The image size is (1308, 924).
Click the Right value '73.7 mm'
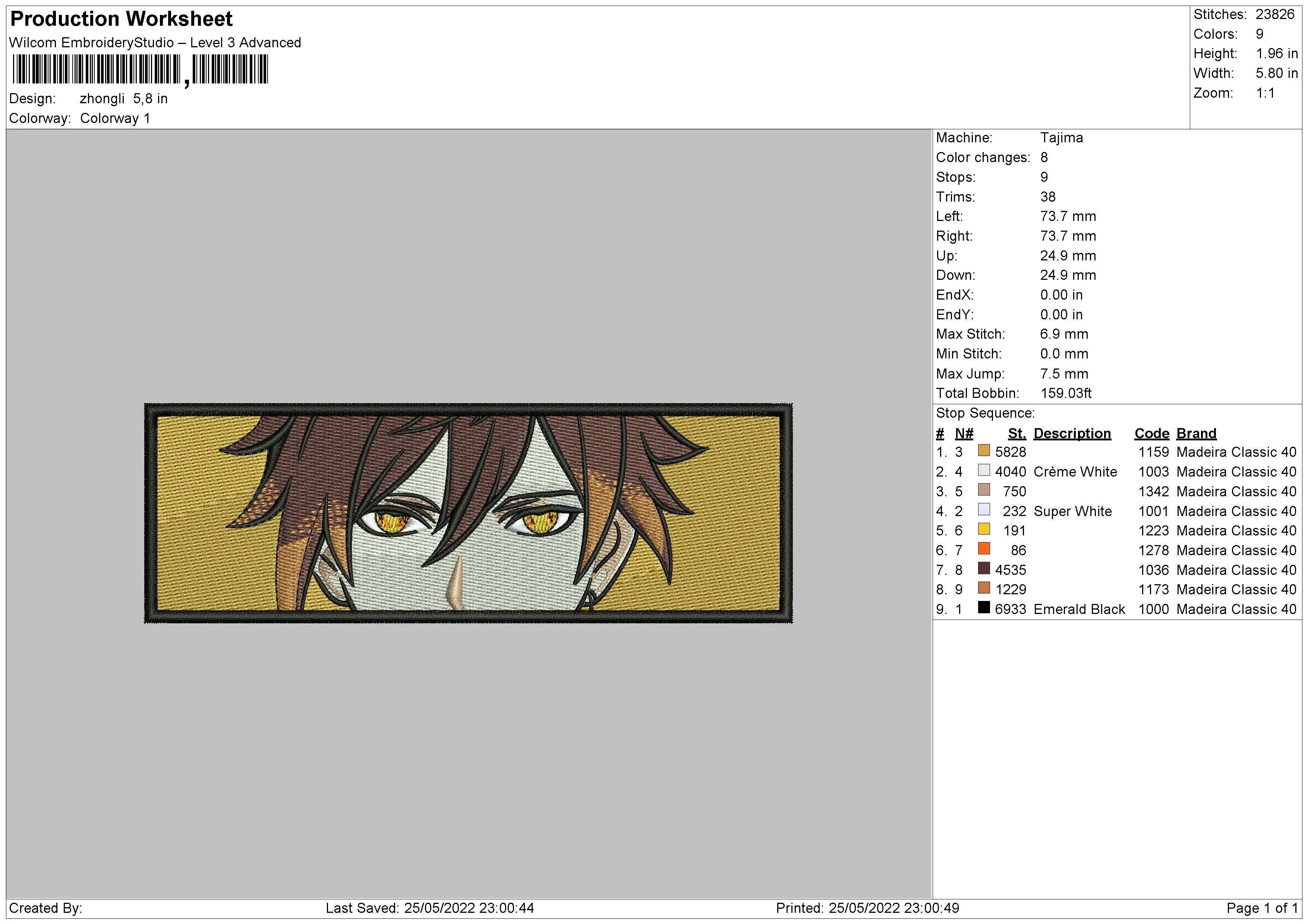tap(1068, 236)
